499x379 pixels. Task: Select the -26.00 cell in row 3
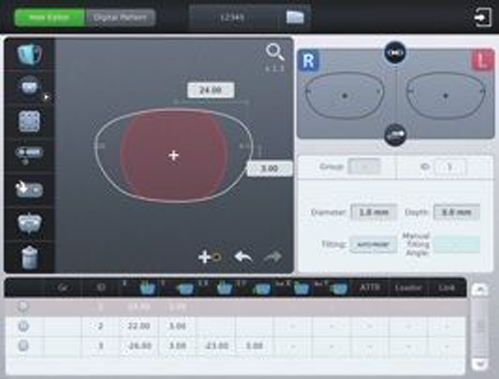139,346
